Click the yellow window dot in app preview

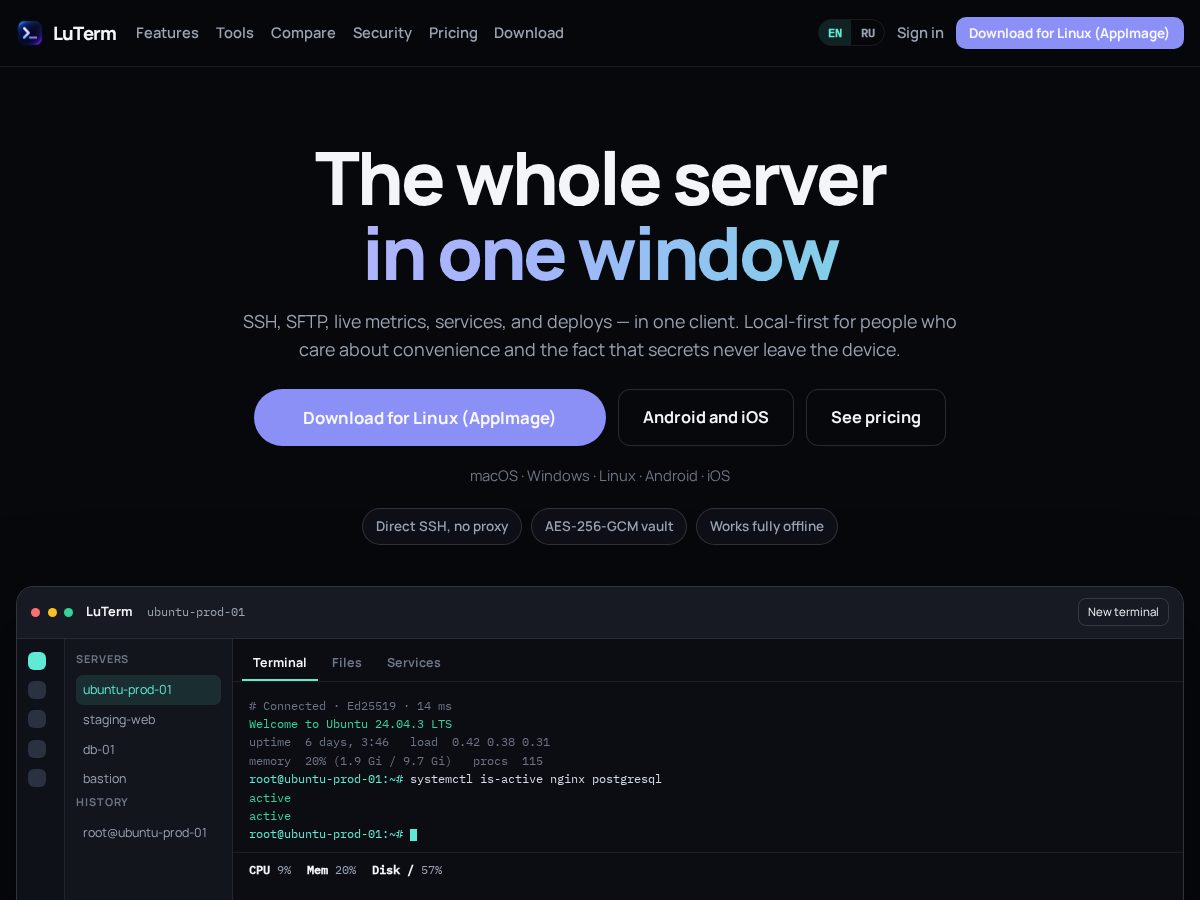click(52, 612)
